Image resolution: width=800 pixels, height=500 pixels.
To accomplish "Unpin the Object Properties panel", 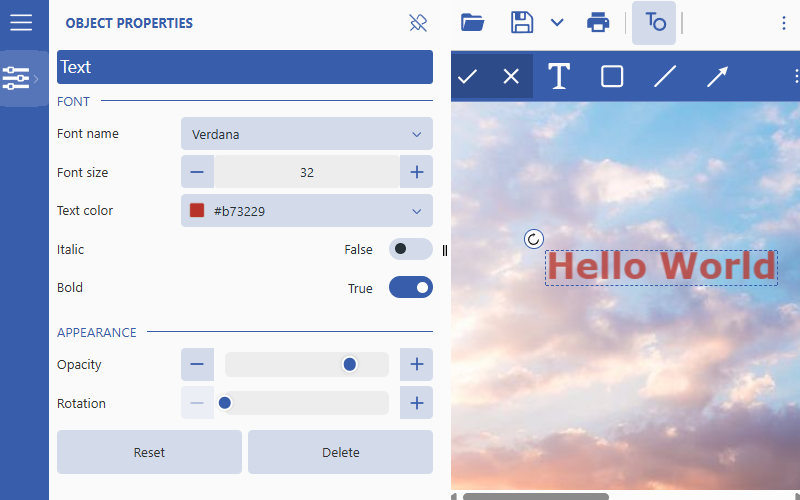I will [418, 23].
